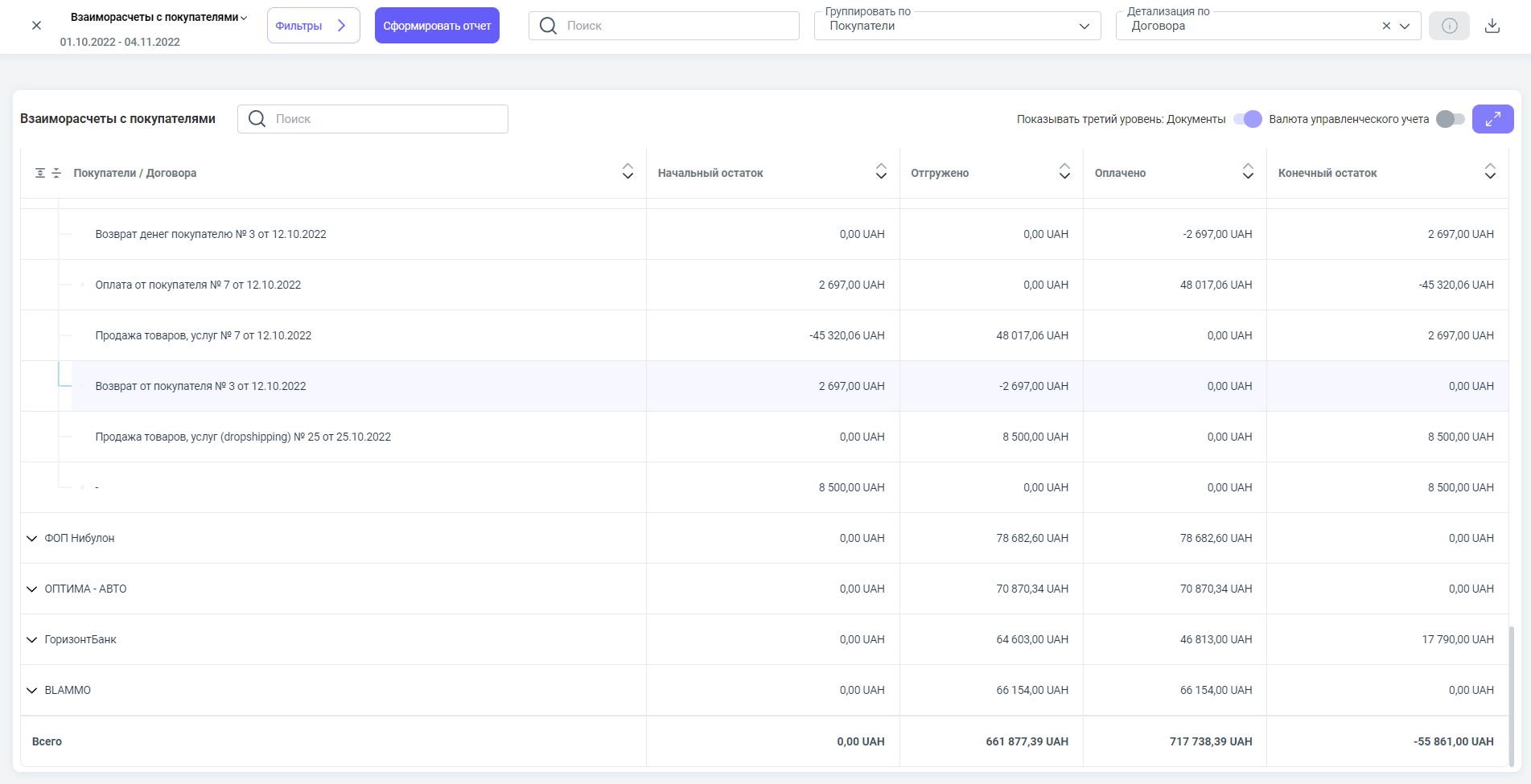This screenshot has width=1531, height=784.
Task: Sort by Начальный остаток column
Action: (881, 172)
